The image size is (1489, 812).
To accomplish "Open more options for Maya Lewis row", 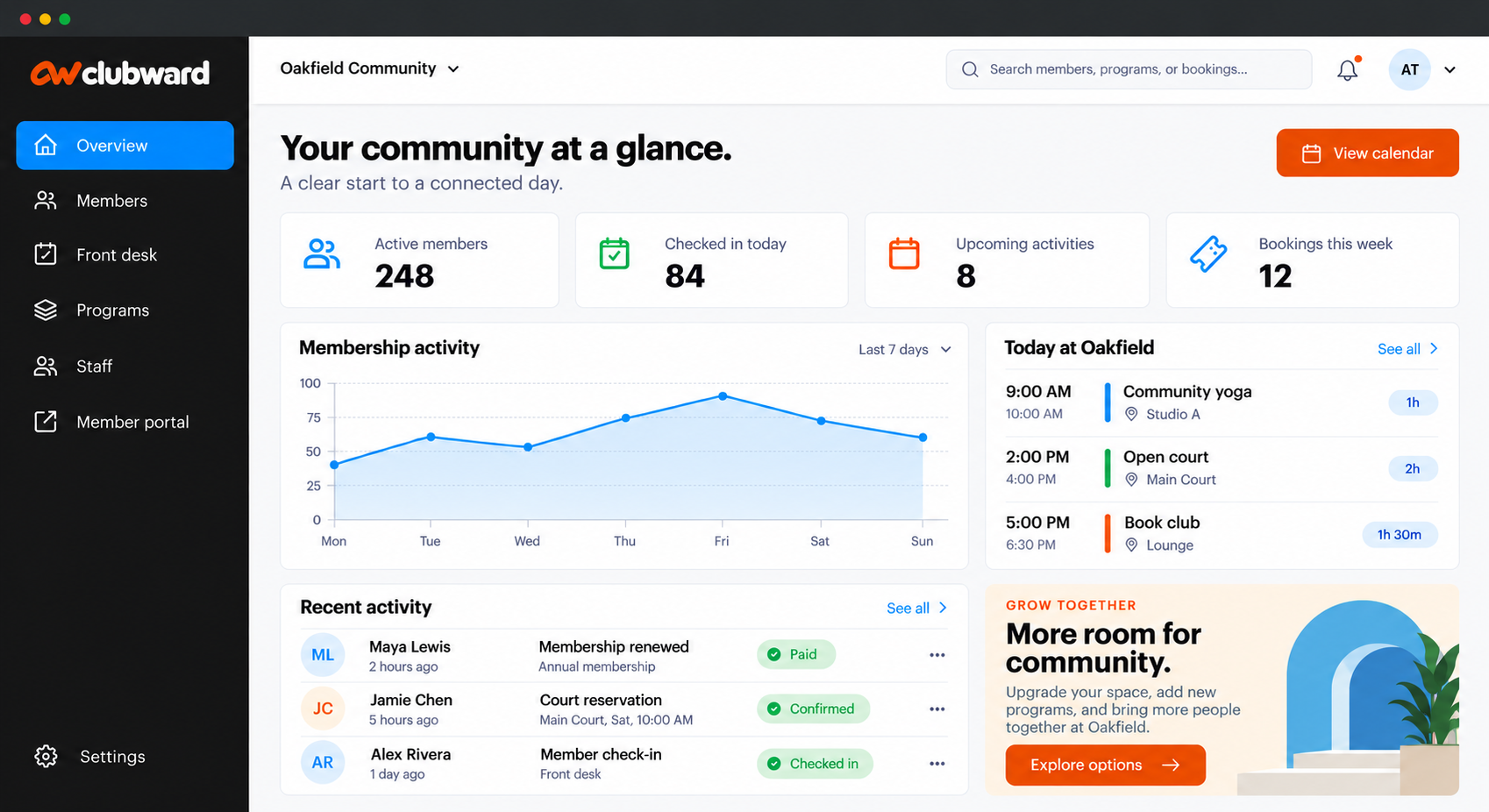I will 937,655.
